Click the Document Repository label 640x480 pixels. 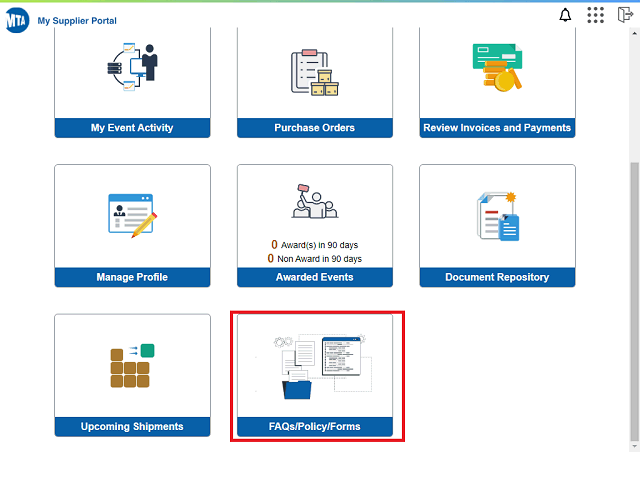pos(497,277)
